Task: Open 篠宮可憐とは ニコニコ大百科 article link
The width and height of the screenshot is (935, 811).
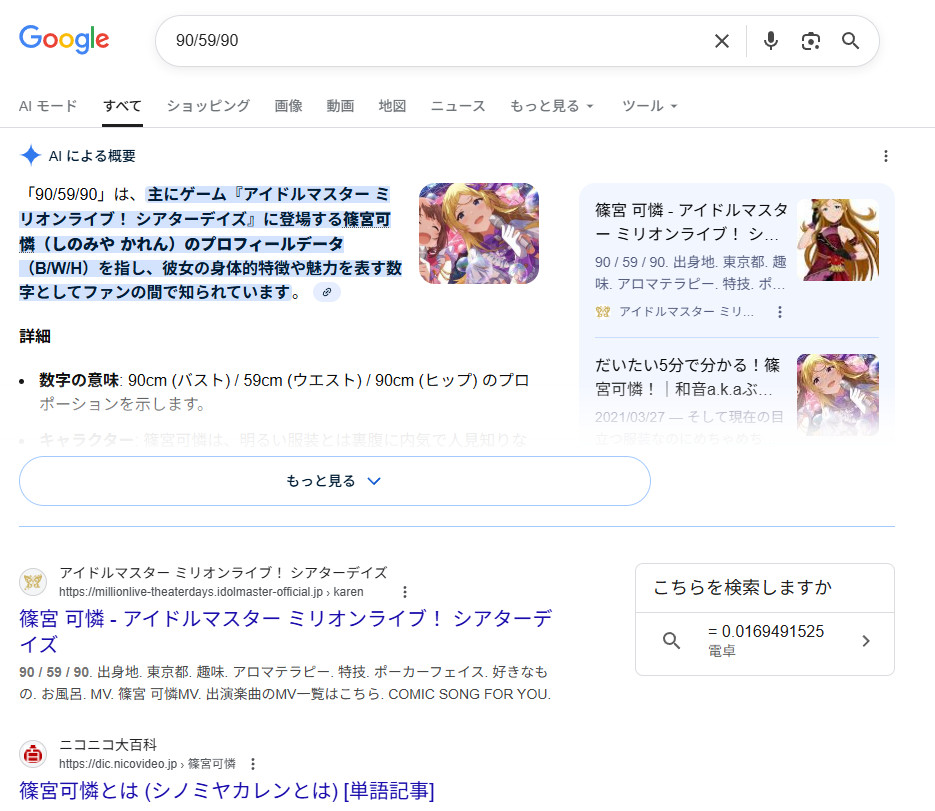Action: coord(226,790)
